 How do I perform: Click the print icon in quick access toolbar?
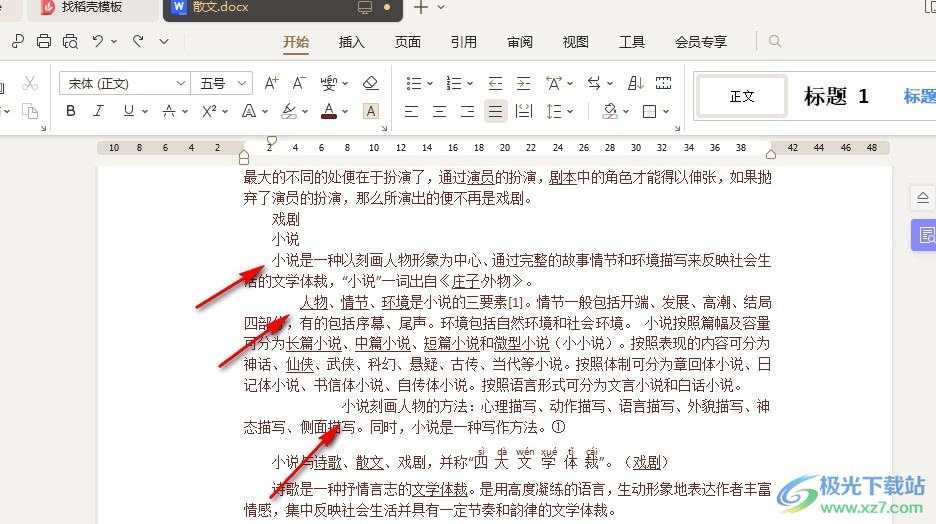point(44,42)
